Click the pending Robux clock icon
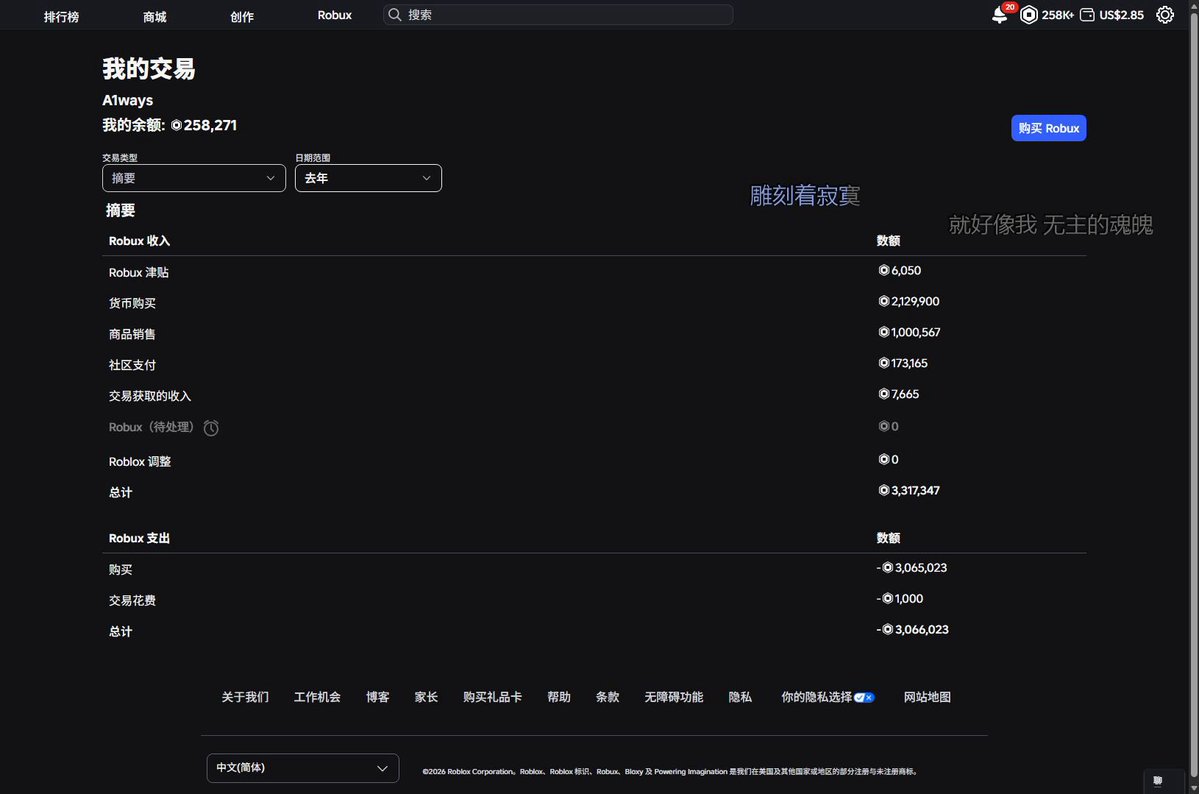Viewport: 1199px width, 794px height. [211, 428]
